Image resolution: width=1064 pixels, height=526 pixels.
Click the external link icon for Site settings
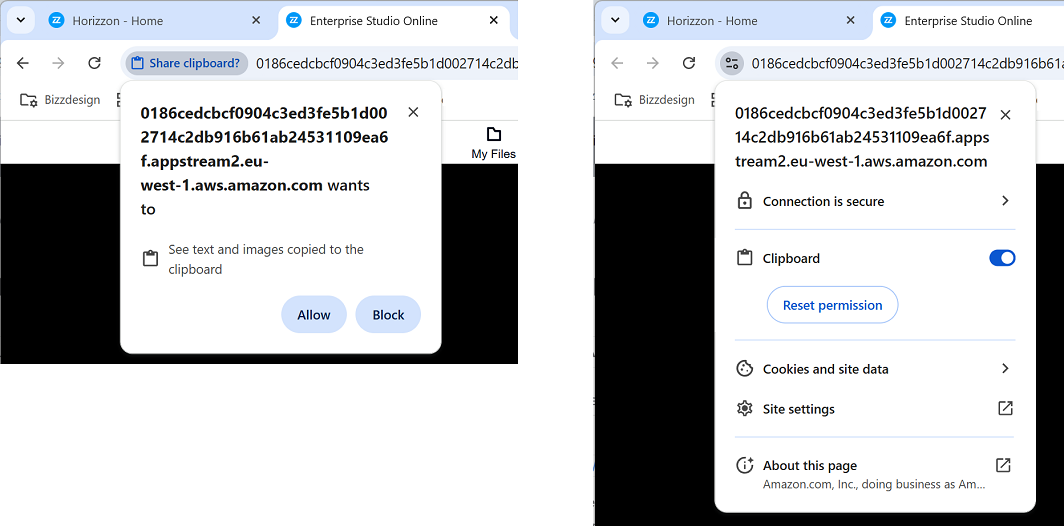[x=1005, y=408]
